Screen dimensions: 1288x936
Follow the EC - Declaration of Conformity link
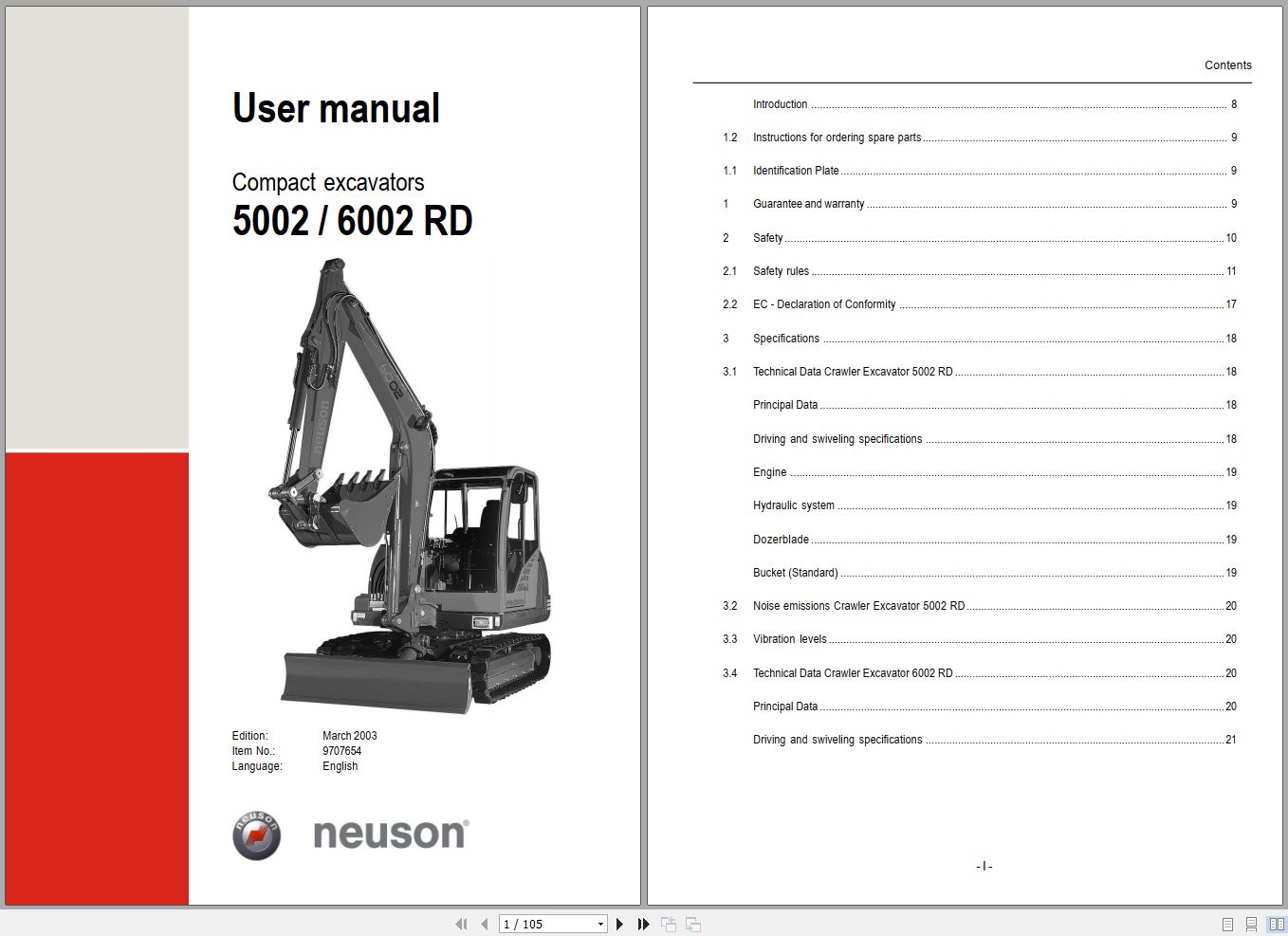[x=824, y=303]
